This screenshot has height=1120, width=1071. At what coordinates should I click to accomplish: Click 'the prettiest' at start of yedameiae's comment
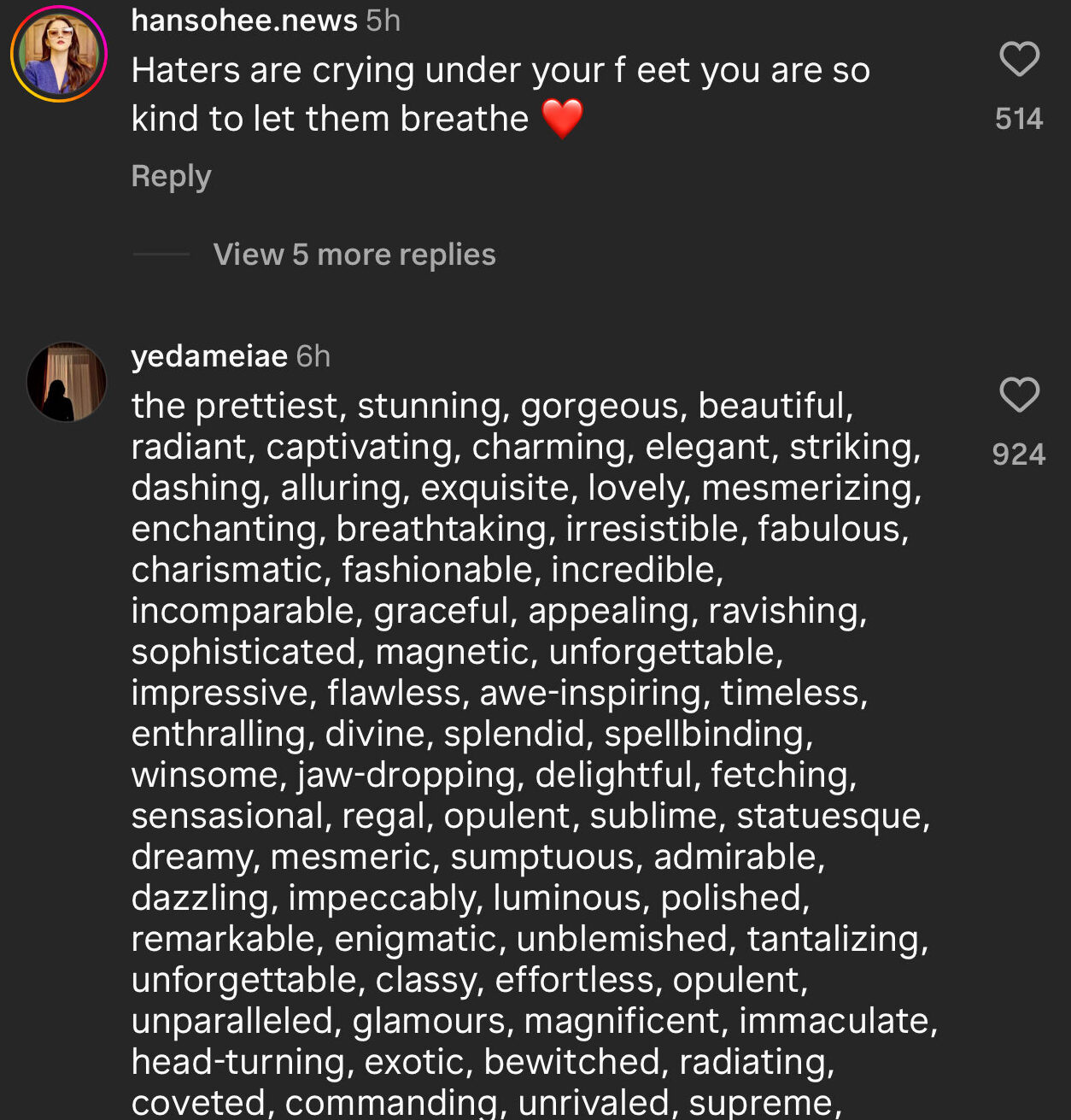click(x=235, y=406)
